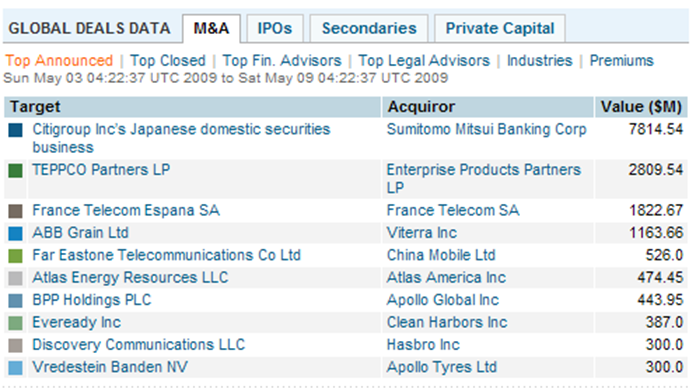Click the dark blue square beside Citigroup deal
Viewport: 696px width, 389px height.
[x=16, y=130]
